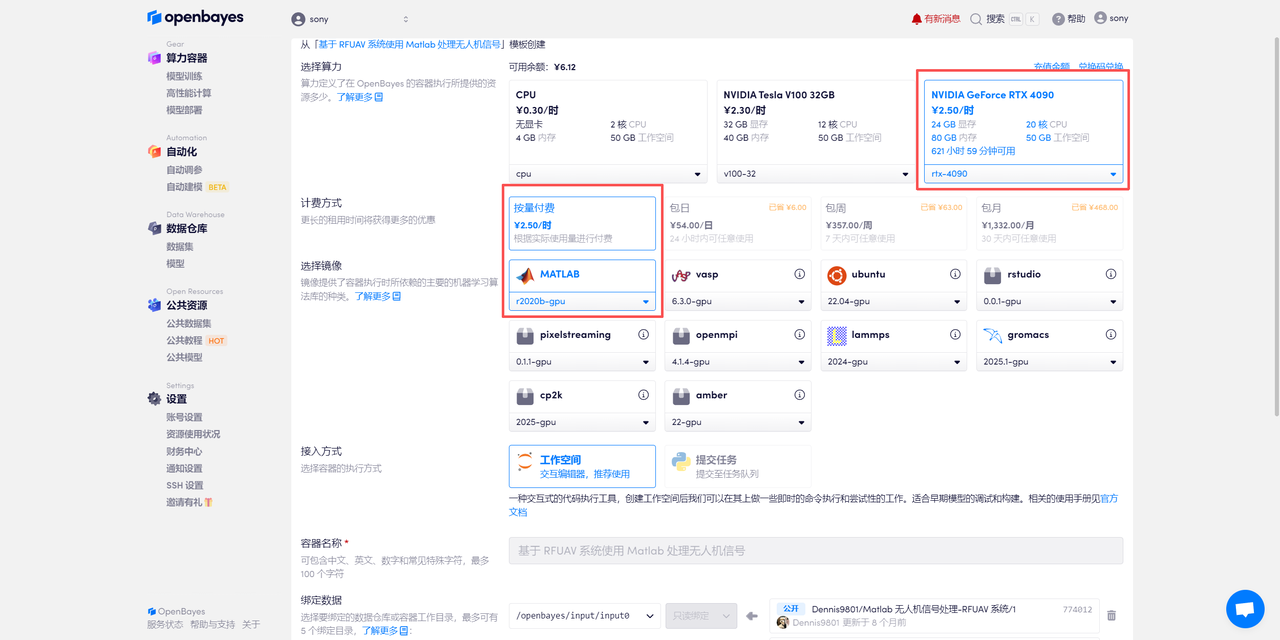This screenshot has width=1280, height=640.
Task: Select 包周 weekly billing option
Action: (x=893, y=223)
